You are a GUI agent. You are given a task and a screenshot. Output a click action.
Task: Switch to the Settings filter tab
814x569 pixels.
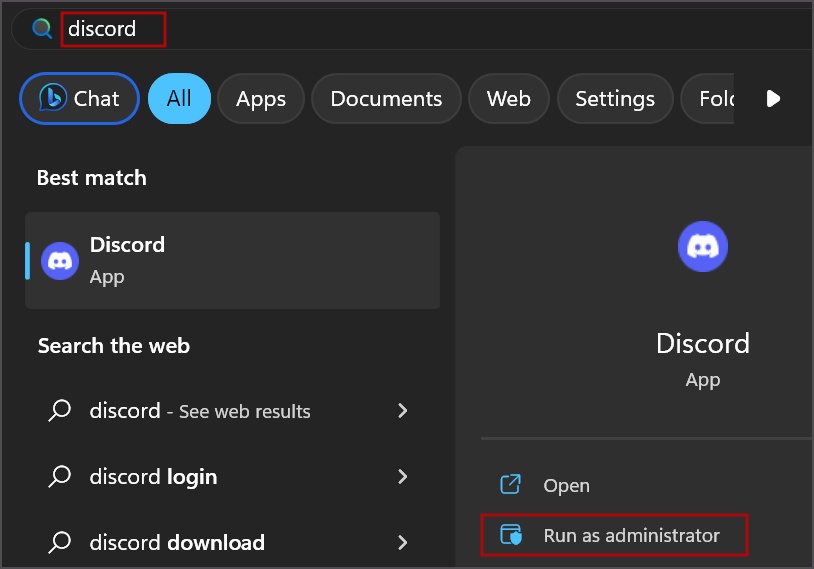click(615, 99)
